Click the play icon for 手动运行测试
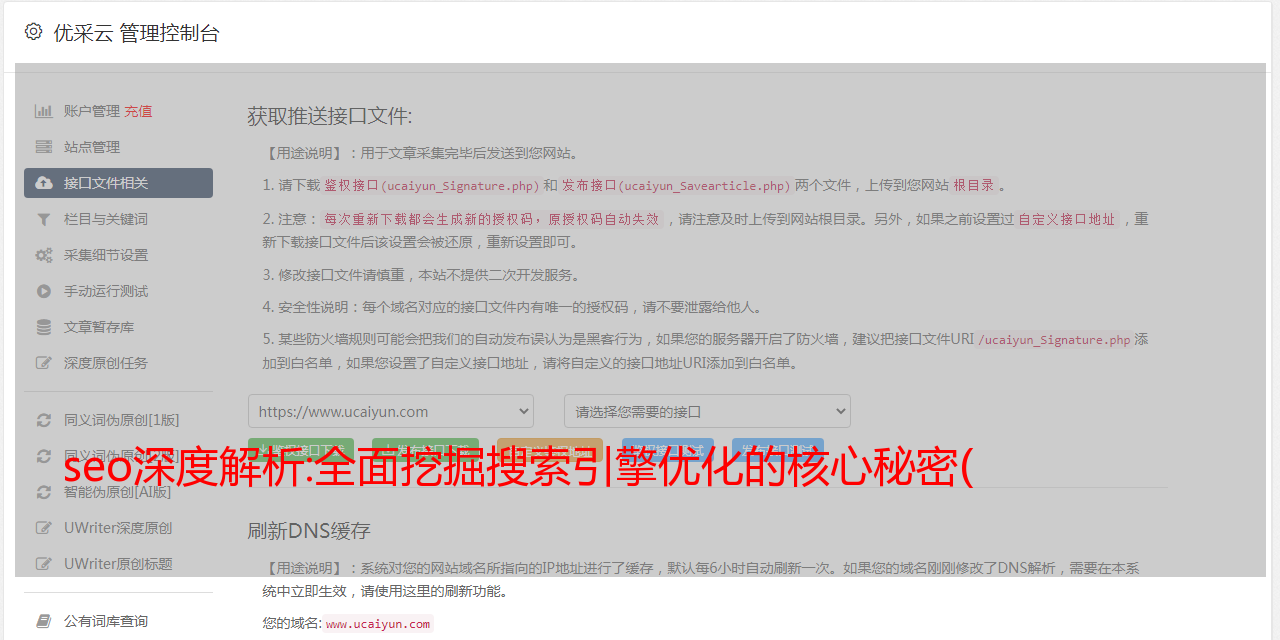Viewport: 1280px width, 640px height. coord(44,291)
